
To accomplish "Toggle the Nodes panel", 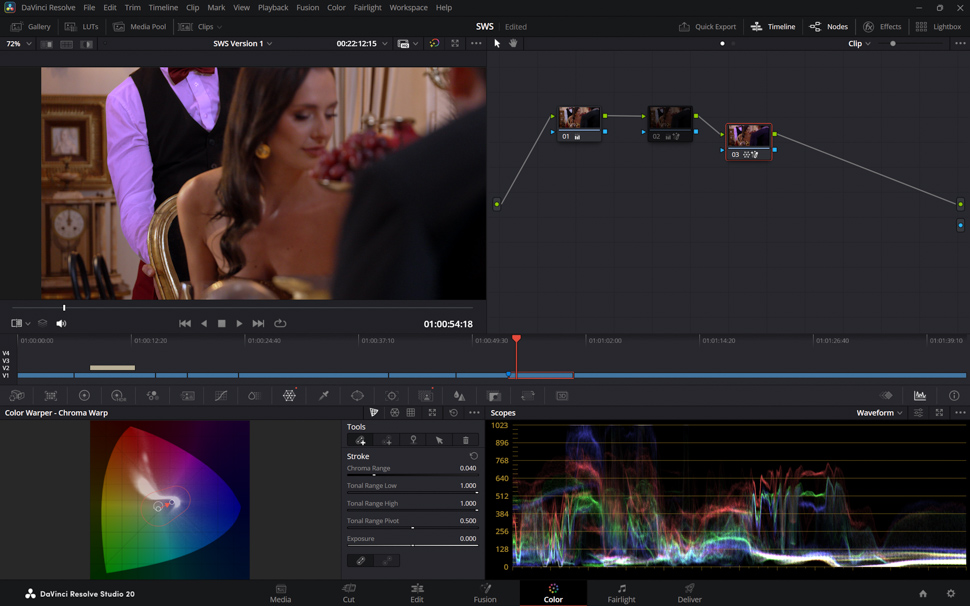I will [828, 27].
